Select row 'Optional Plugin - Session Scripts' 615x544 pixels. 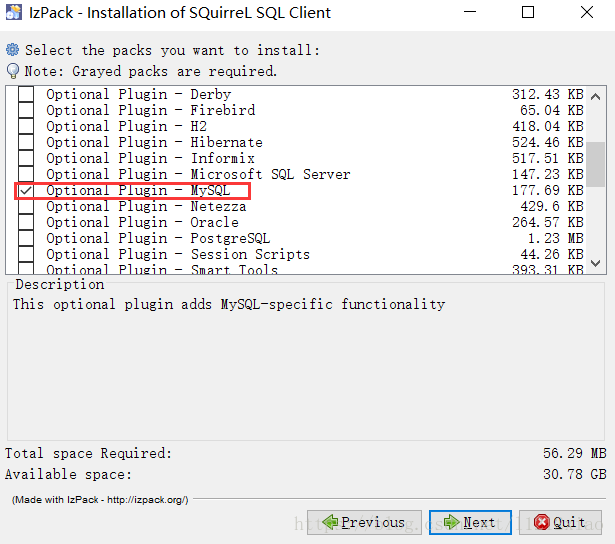click(x=296, y=255)
